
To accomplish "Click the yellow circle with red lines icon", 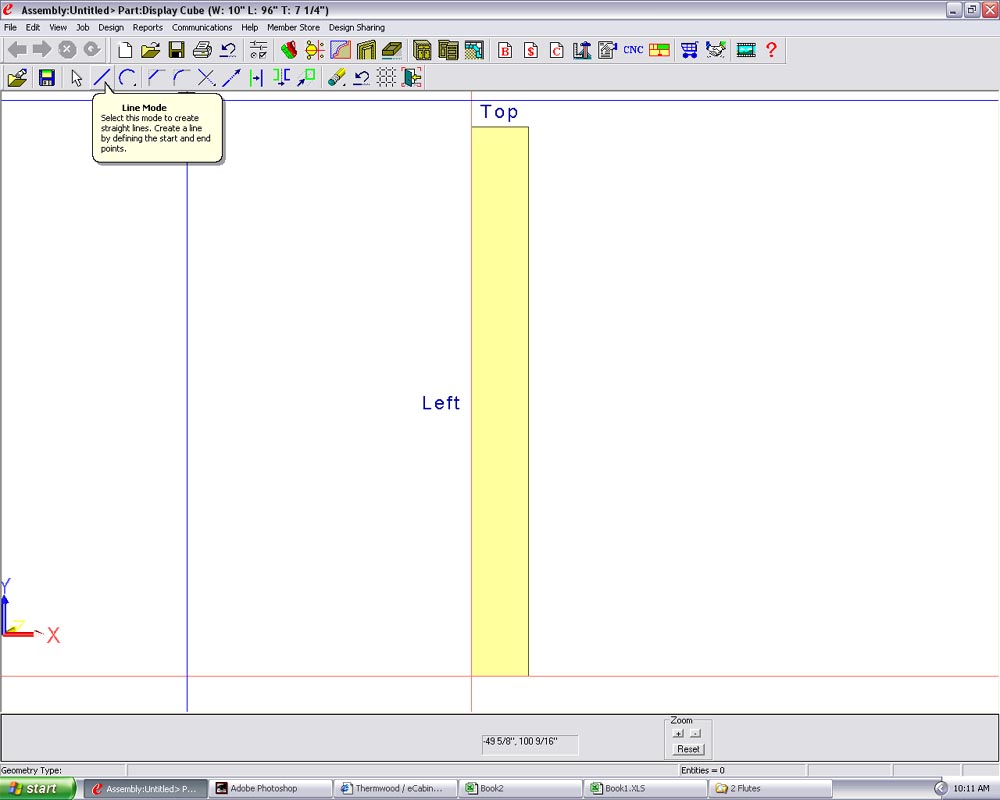I will 314,50.
